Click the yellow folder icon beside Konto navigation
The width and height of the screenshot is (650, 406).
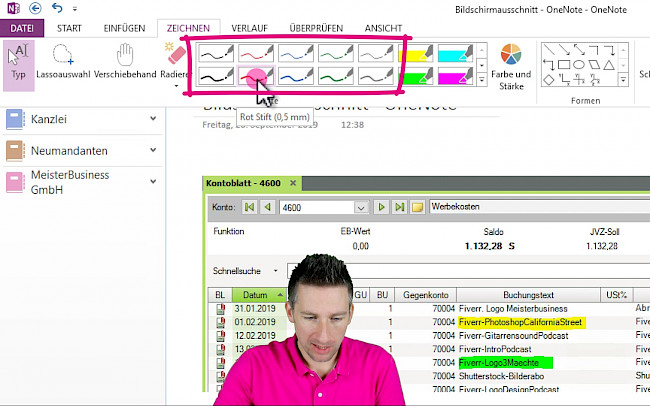pyautogui.click(x=417, y=207)
